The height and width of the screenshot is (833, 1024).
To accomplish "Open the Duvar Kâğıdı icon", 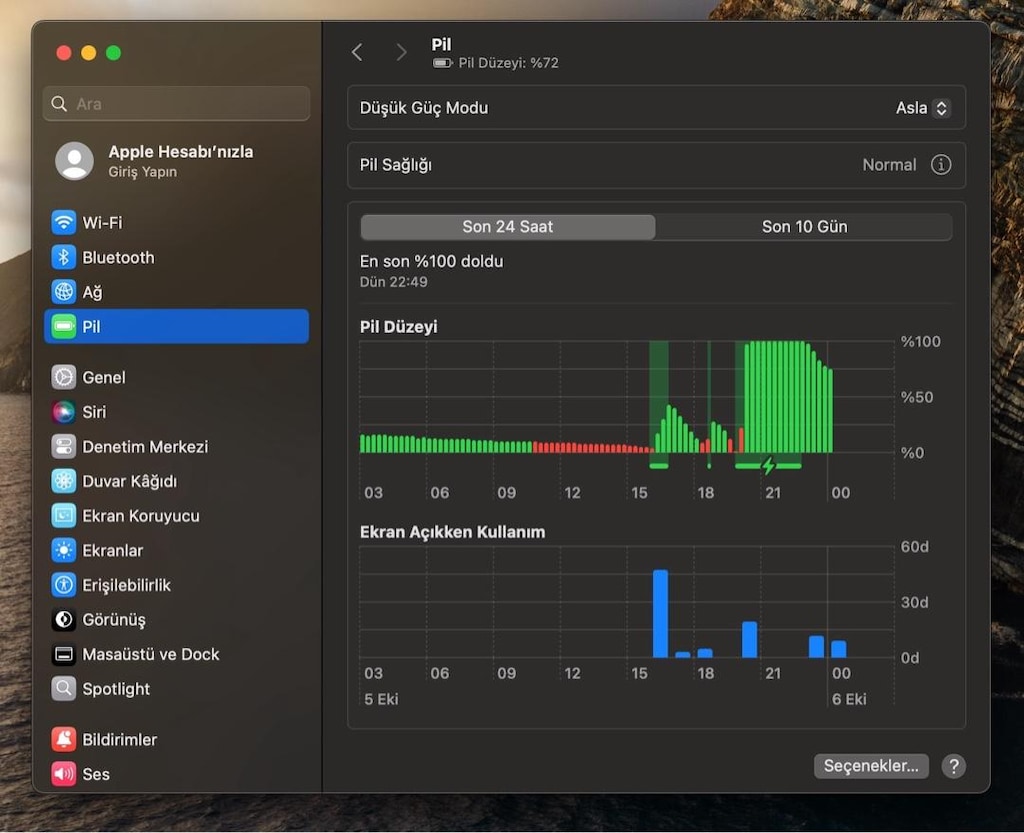I will point(63,481).
